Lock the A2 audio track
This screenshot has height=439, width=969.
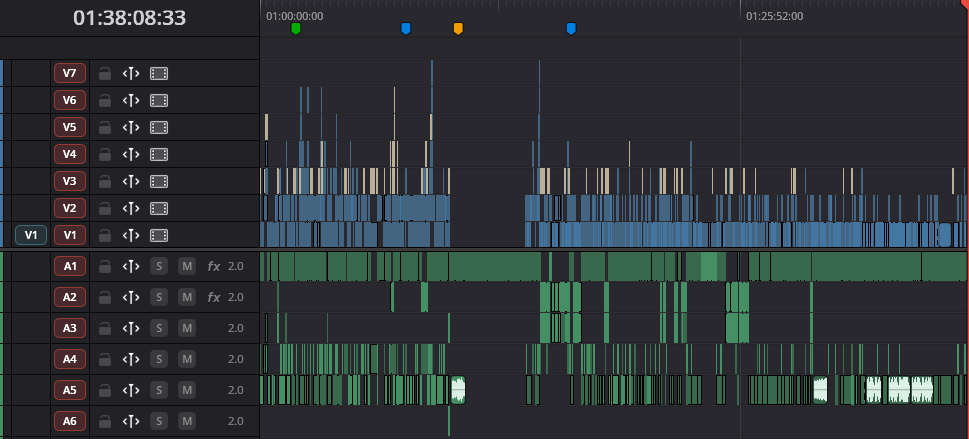click(105, 297)
